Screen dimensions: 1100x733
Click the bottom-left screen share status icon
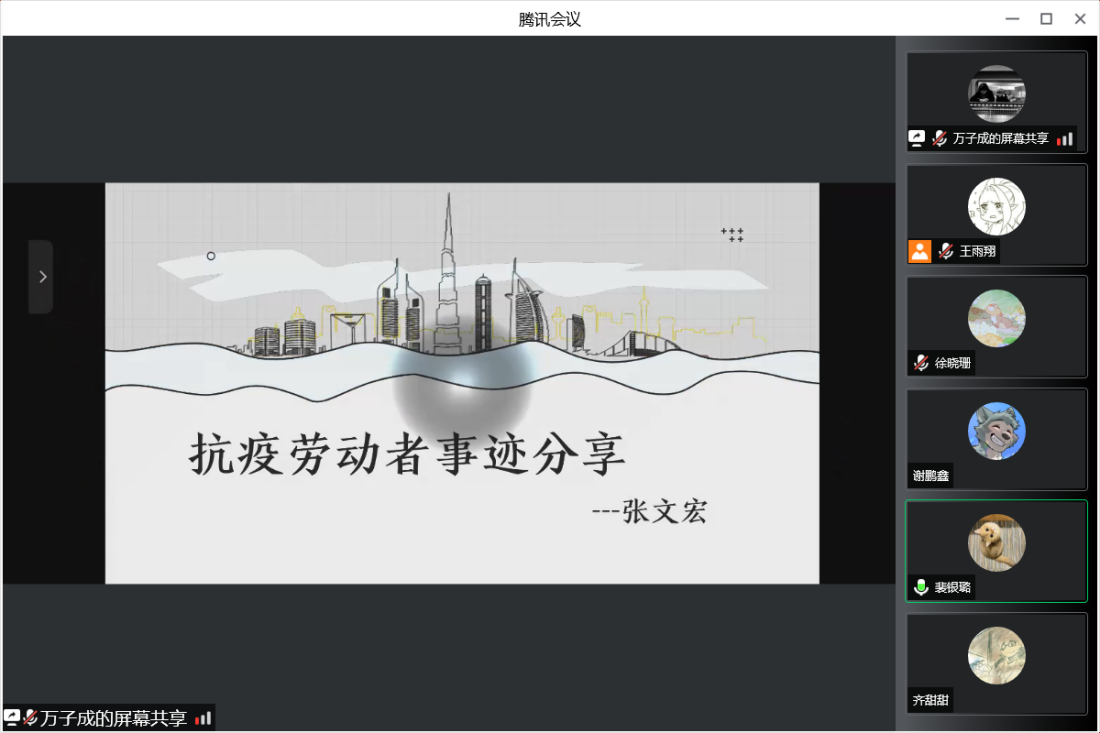pyautogui.click(x=12, y=718)
